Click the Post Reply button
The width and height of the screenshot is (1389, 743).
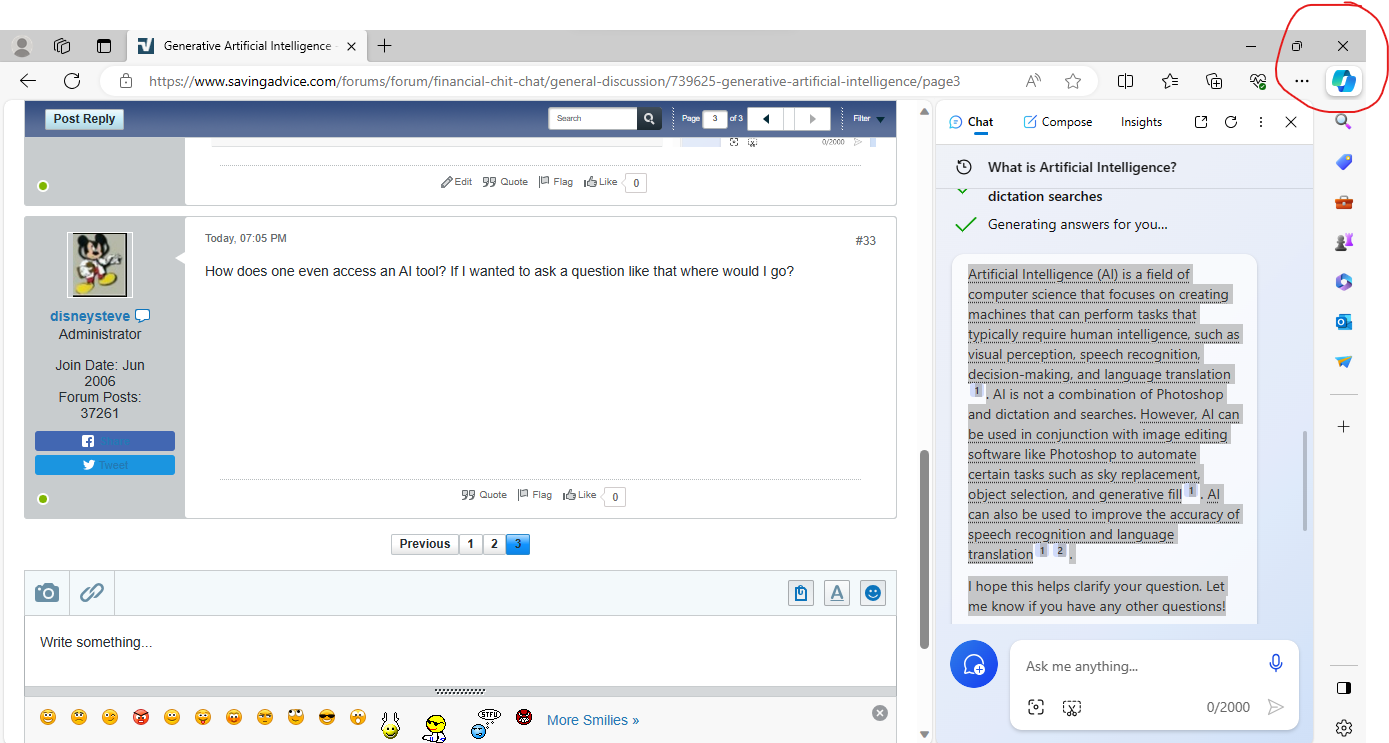84,119
